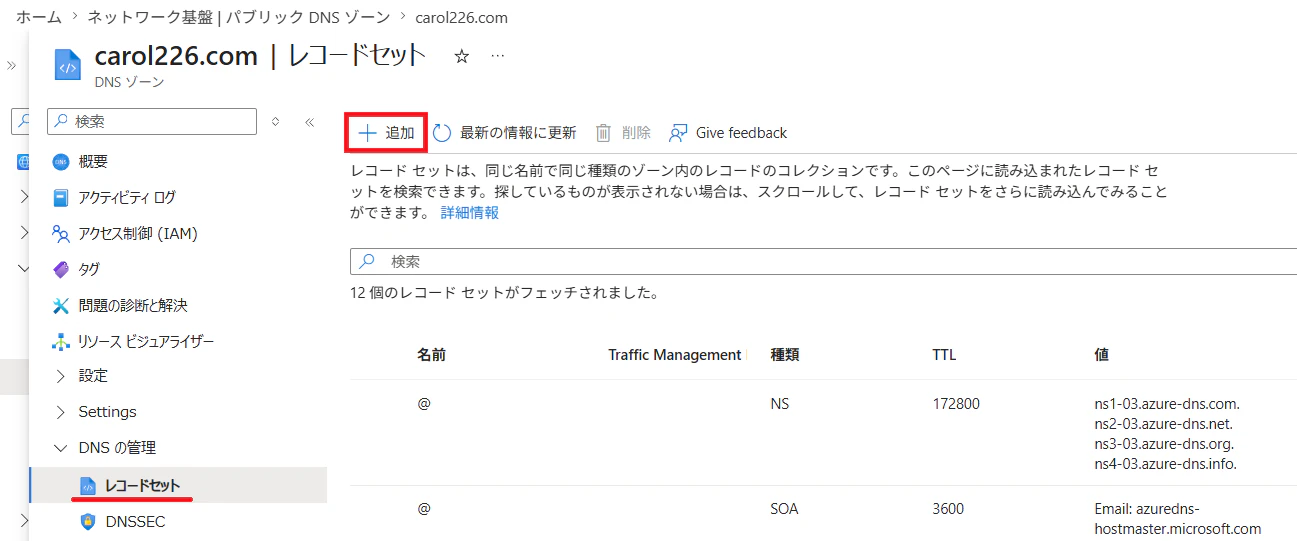This screenshot has width=1297, height=541.
Task: Click TTL value 3600
Action: pos(948,509)
